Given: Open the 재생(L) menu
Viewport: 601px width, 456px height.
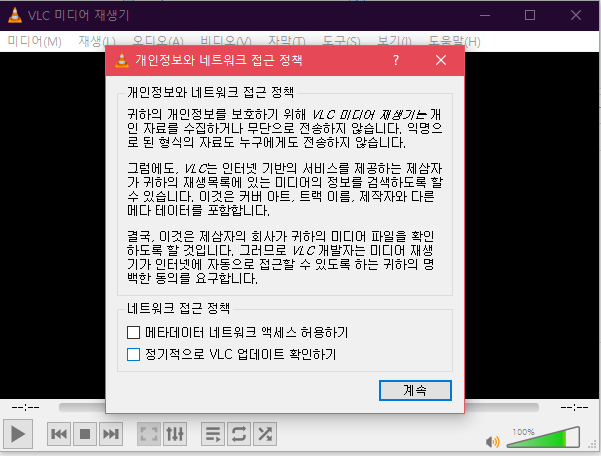Looking at the screenshot, I should pos(97,41).
